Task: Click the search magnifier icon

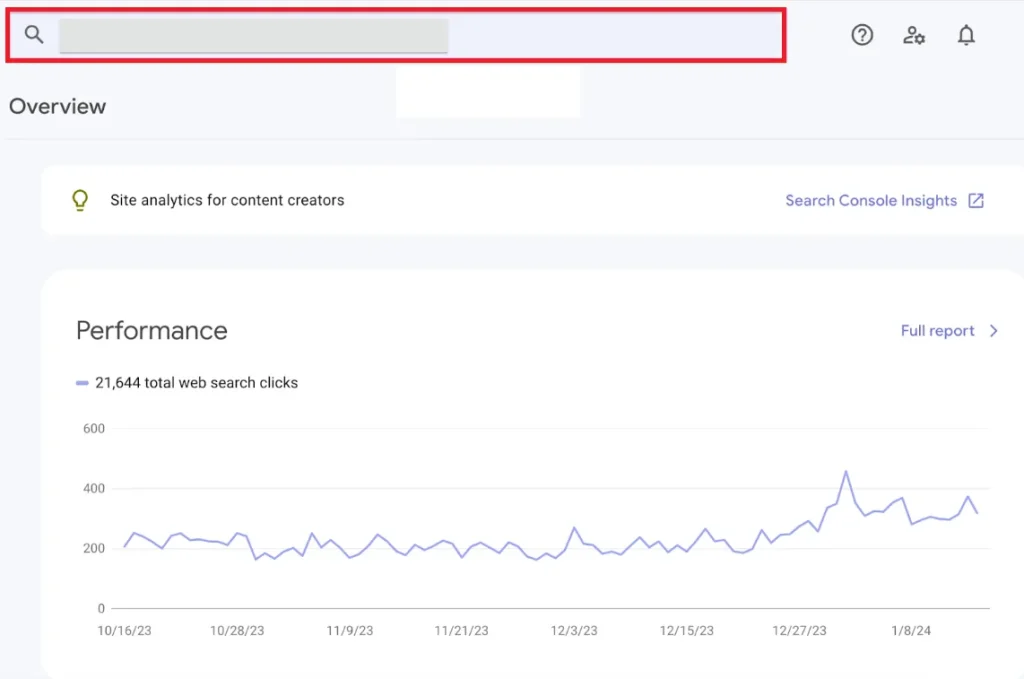Action: [x=34, y=35]
